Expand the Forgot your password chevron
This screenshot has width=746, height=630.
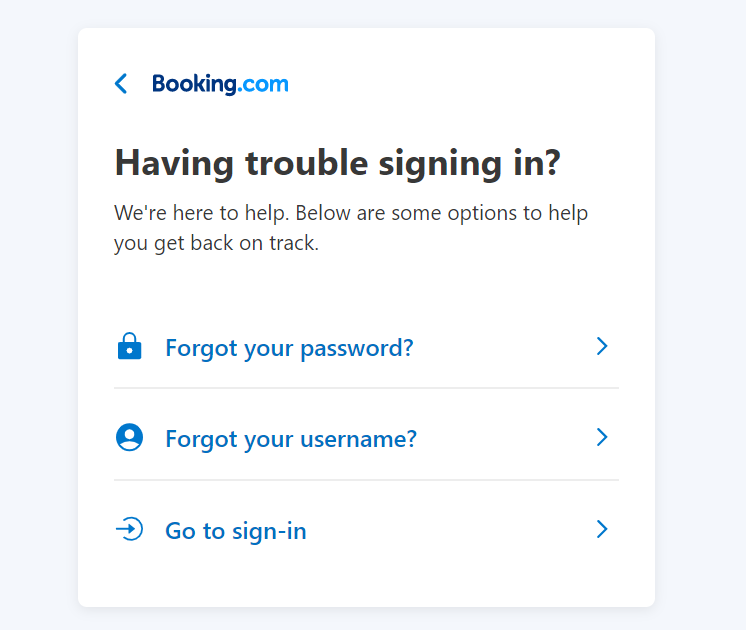[x=602, y=347]
